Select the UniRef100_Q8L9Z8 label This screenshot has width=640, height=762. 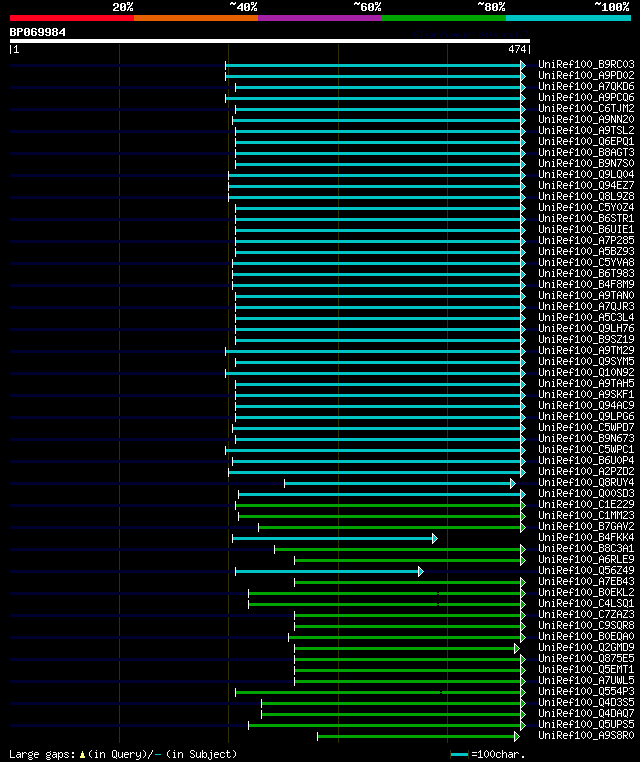click(586, 196)
